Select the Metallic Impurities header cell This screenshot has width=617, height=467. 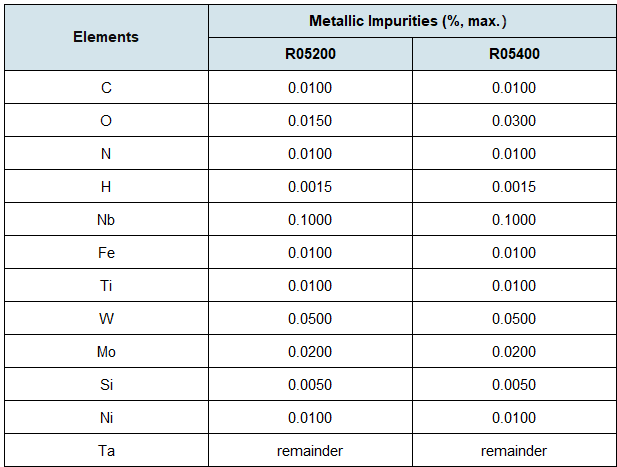pyautogui.click(x=411, y=20)
